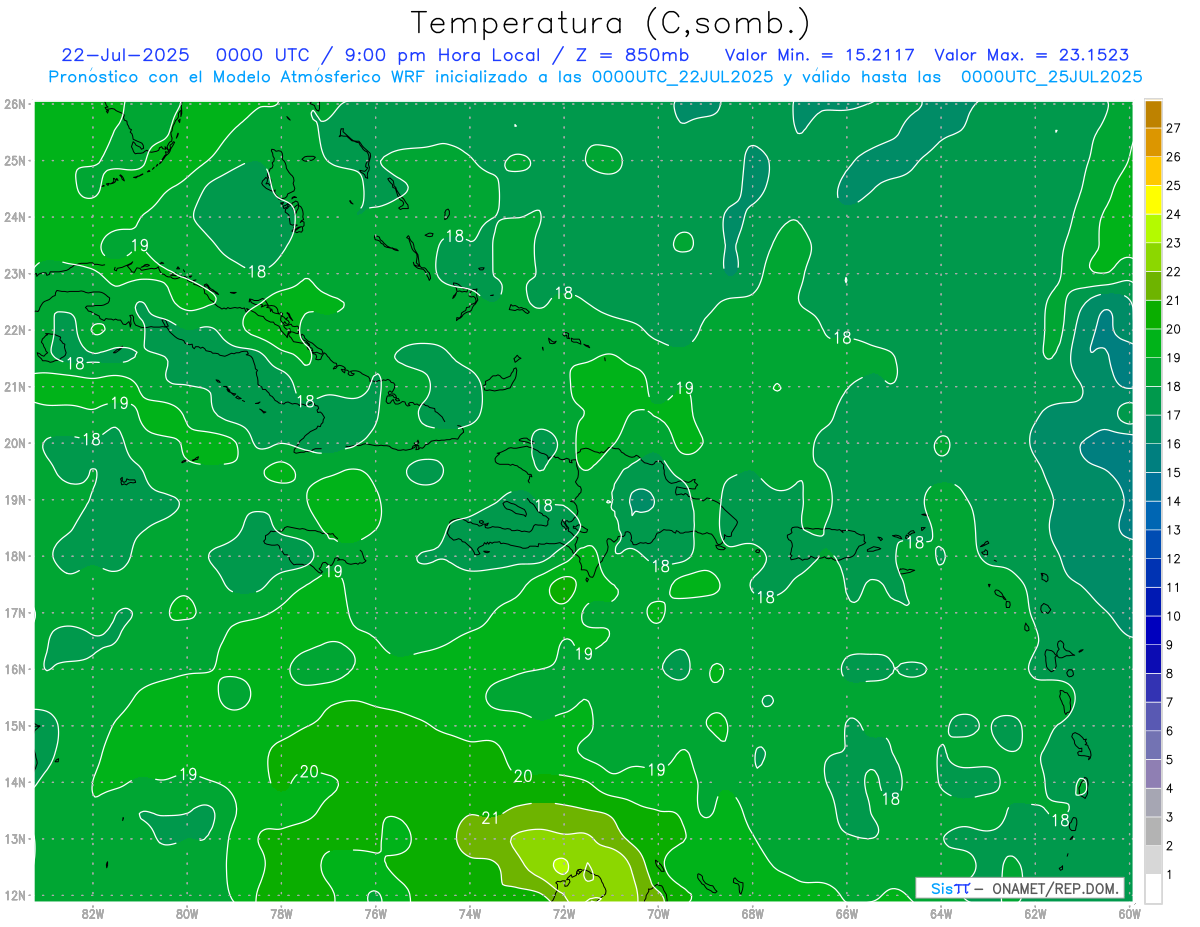Select 'Valor Min. = 15.2117' text
Image resolution: width=1200 pixels, height=927 pixels.
820,55
